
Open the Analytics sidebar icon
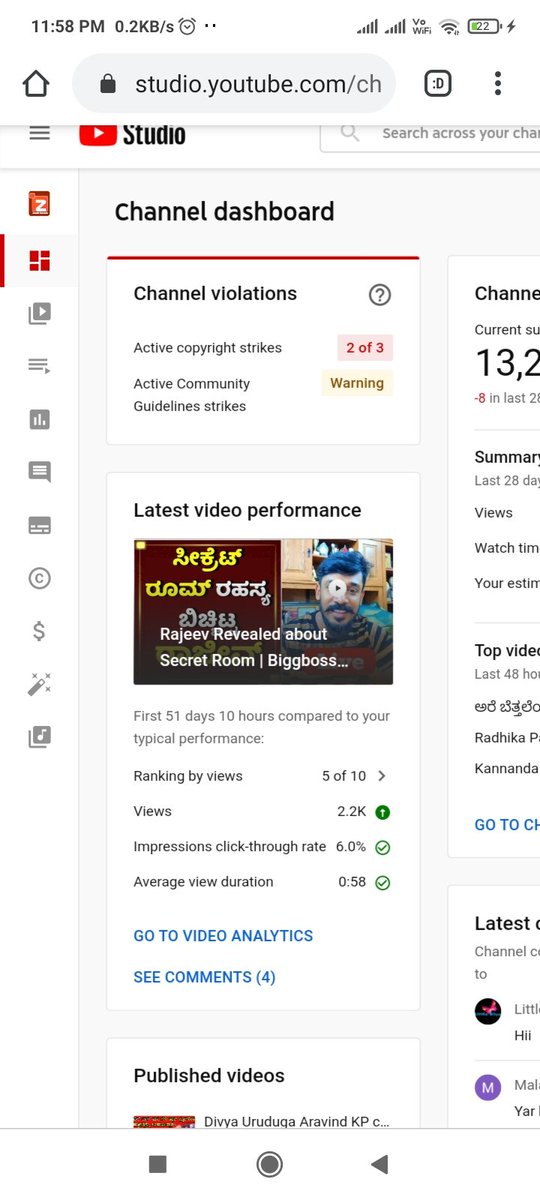click(39, 420)
